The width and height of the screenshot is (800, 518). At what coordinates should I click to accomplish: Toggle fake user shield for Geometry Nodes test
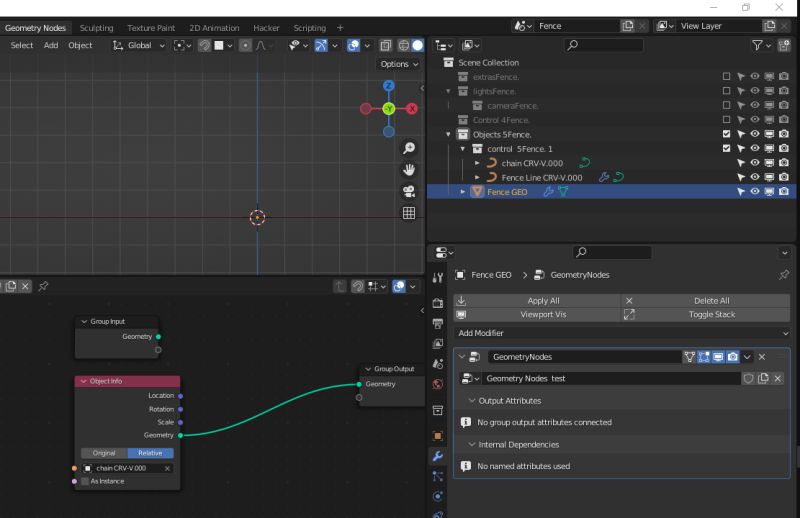(x=748, y=379)
